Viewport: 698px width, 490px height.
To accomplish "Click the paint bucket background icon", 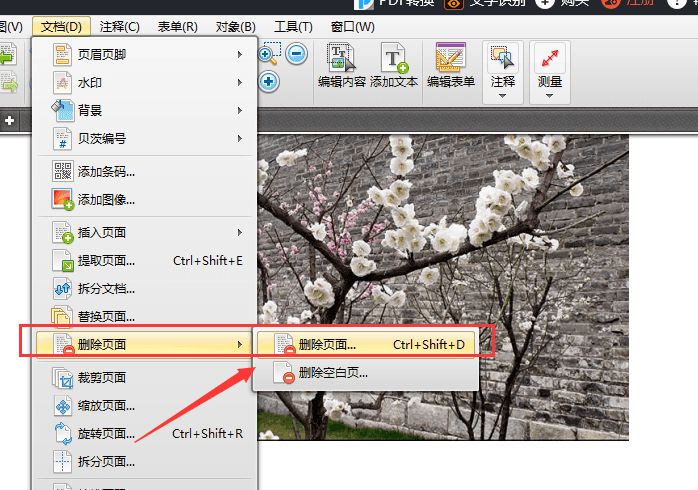I will coord(62,110).
